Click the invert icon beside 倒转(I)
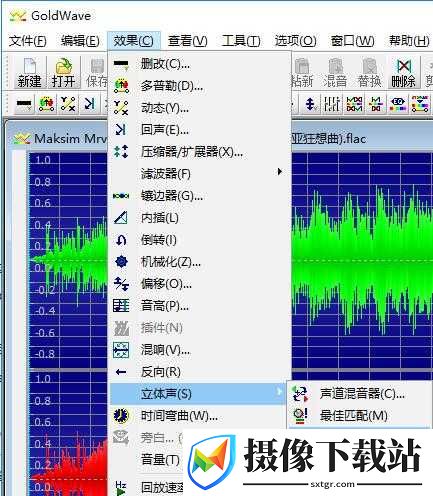 point(121,240)
